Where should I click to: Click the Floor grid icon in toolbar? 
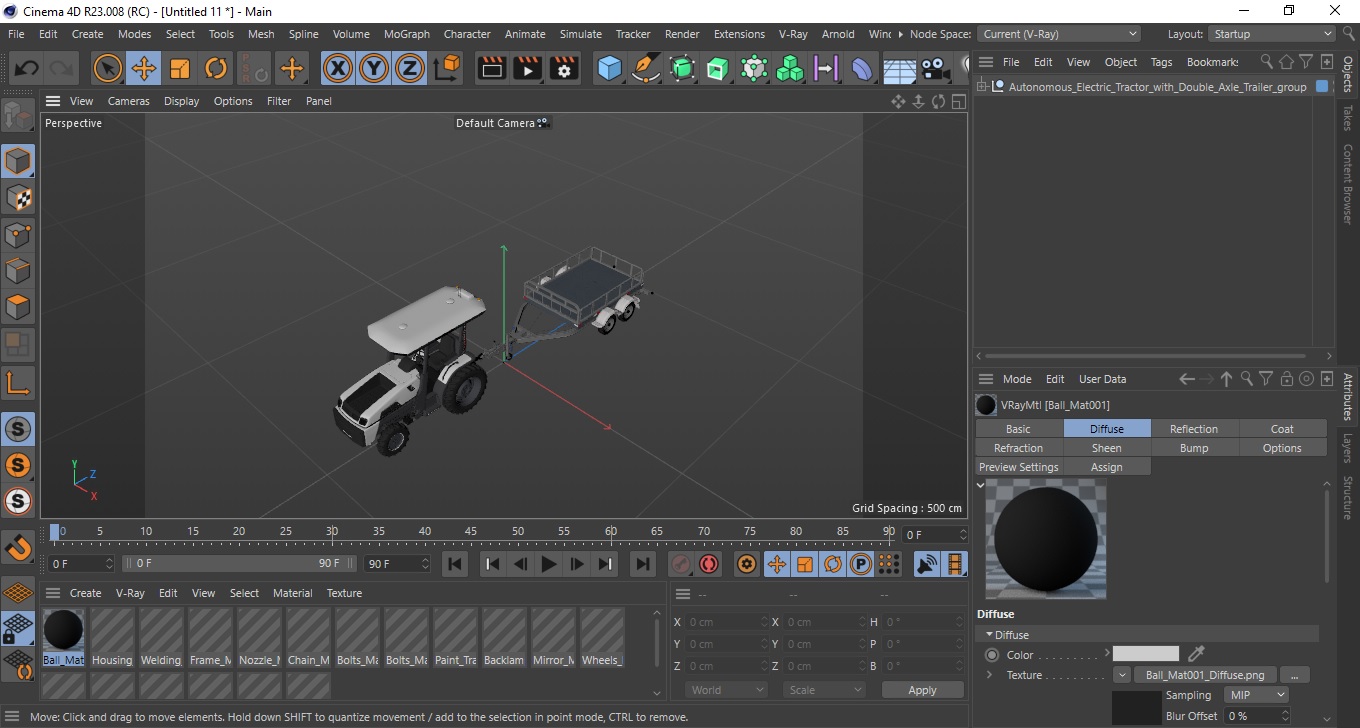(899, 69)
